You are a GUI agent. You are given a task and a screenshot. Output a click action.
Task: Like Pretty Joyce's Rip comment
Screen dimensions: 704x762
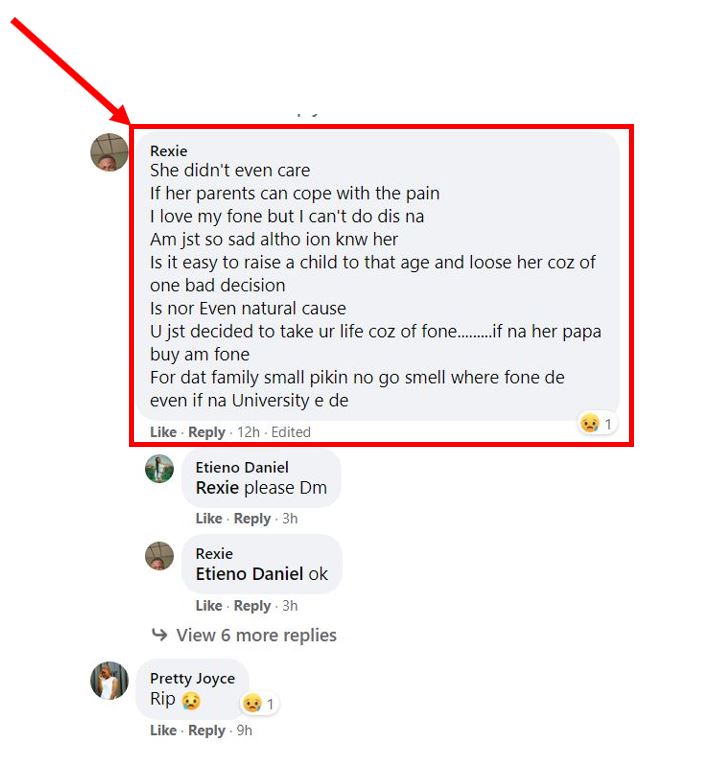163,730
